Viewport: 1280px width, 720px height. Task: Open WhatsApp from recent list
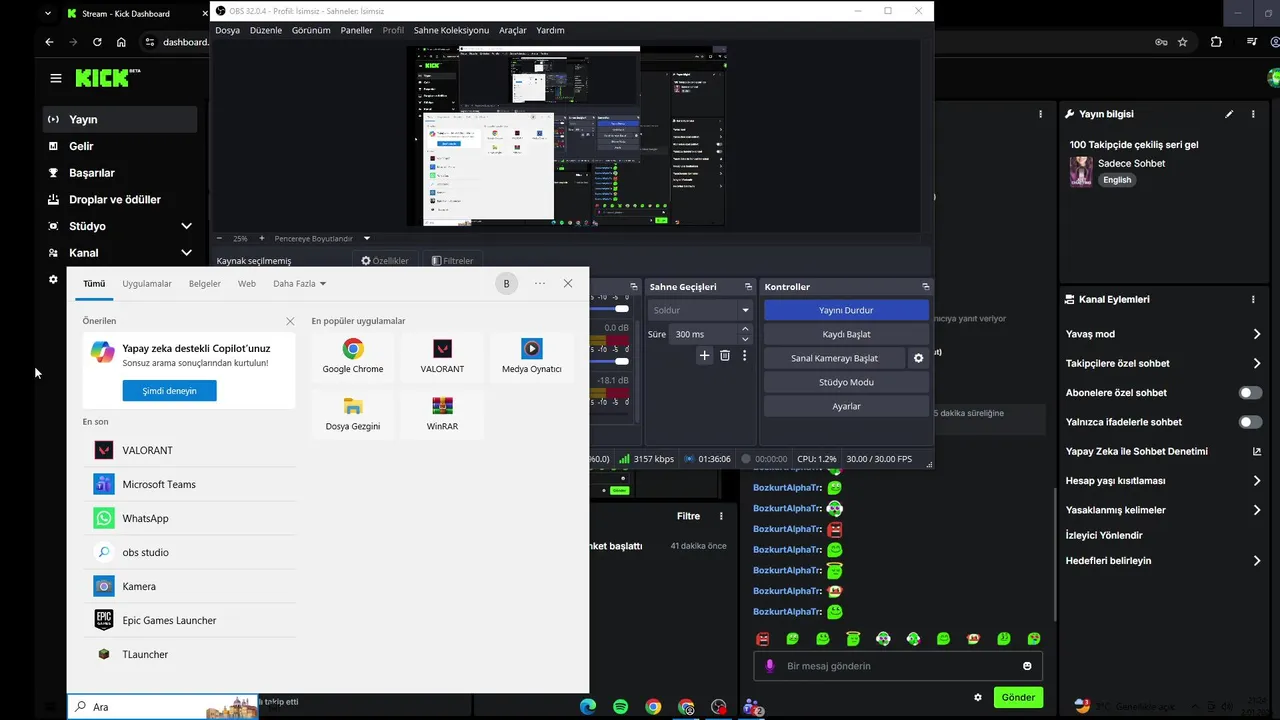pos(190,518)
